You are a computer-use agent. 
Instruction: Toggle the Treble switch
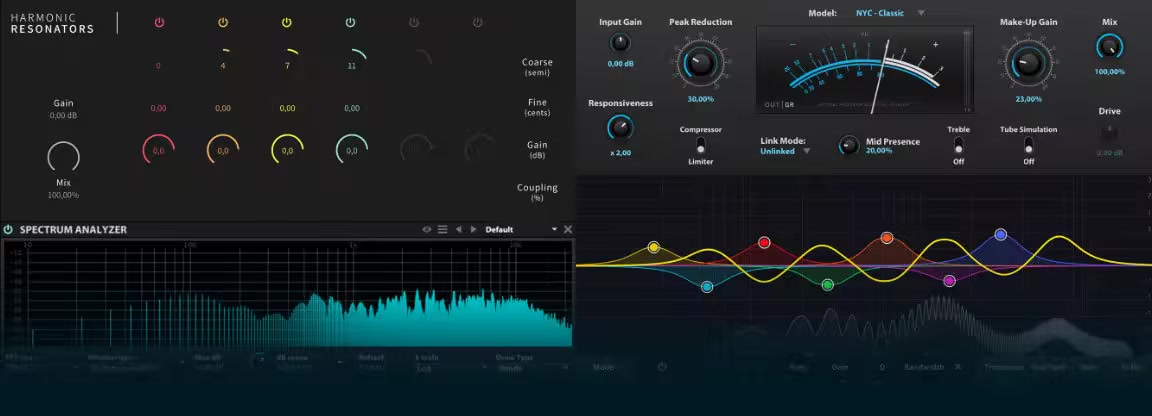[x=958, y=146]
